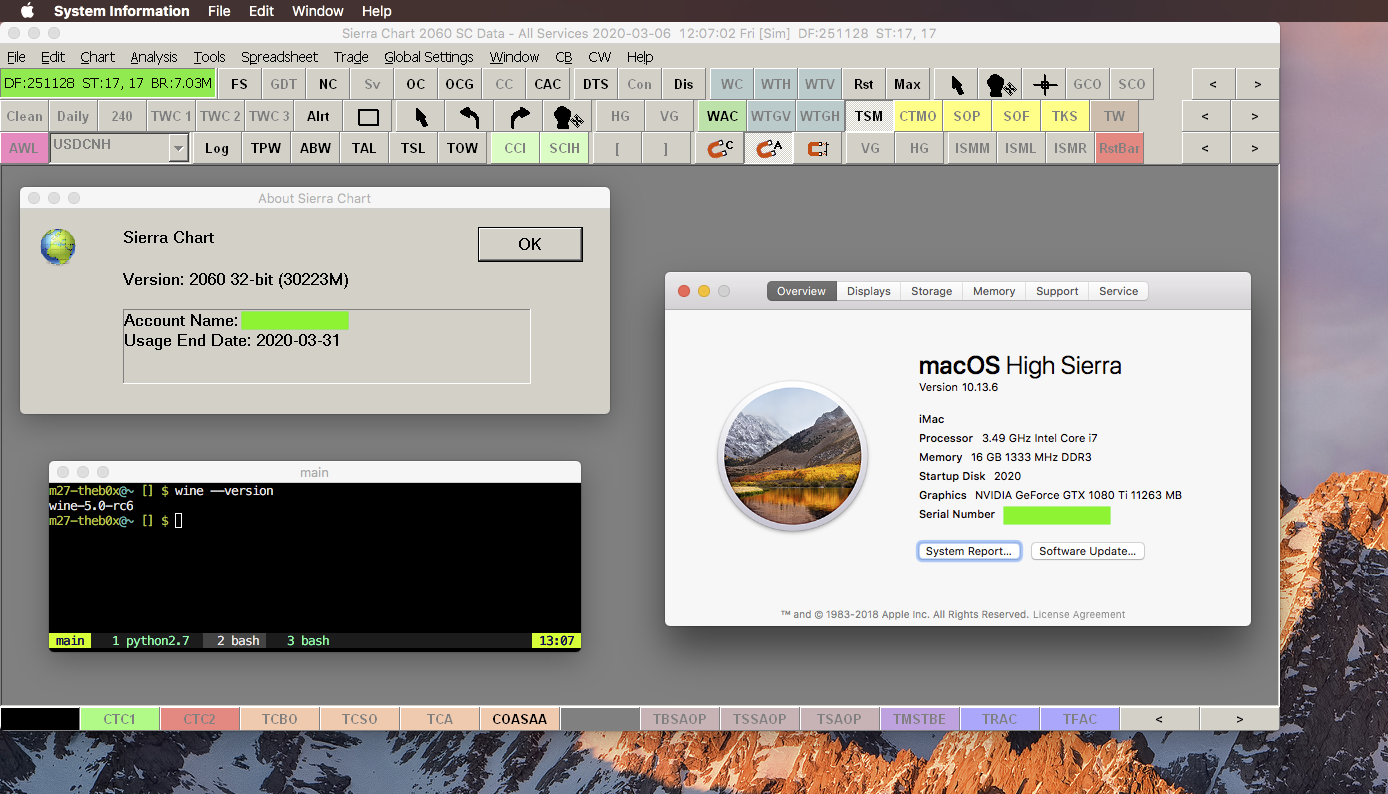Toggle the yellow SOF button

point(1016,117)
